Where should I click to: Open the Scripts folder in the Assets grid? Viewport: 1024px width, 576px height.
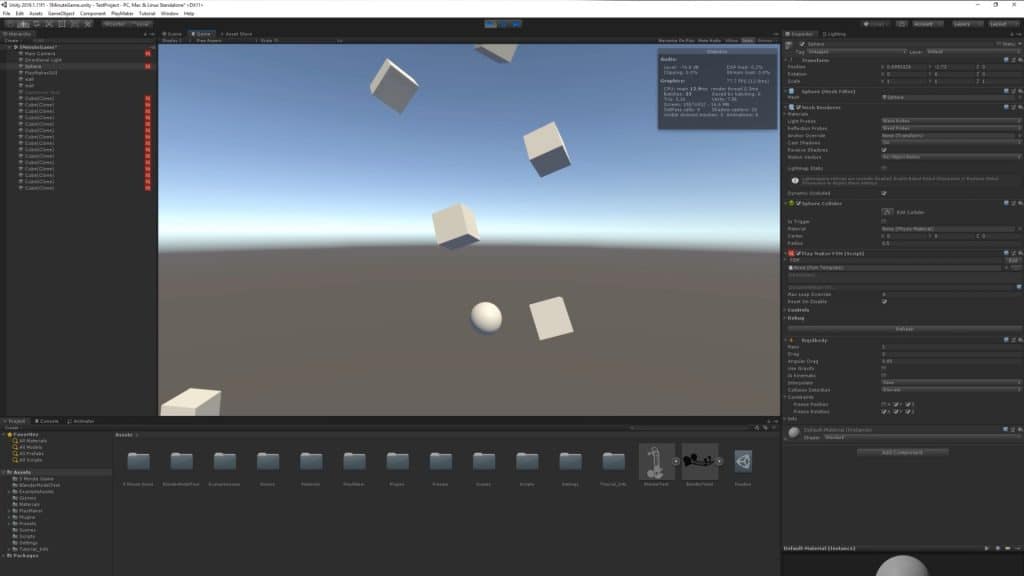527,461
